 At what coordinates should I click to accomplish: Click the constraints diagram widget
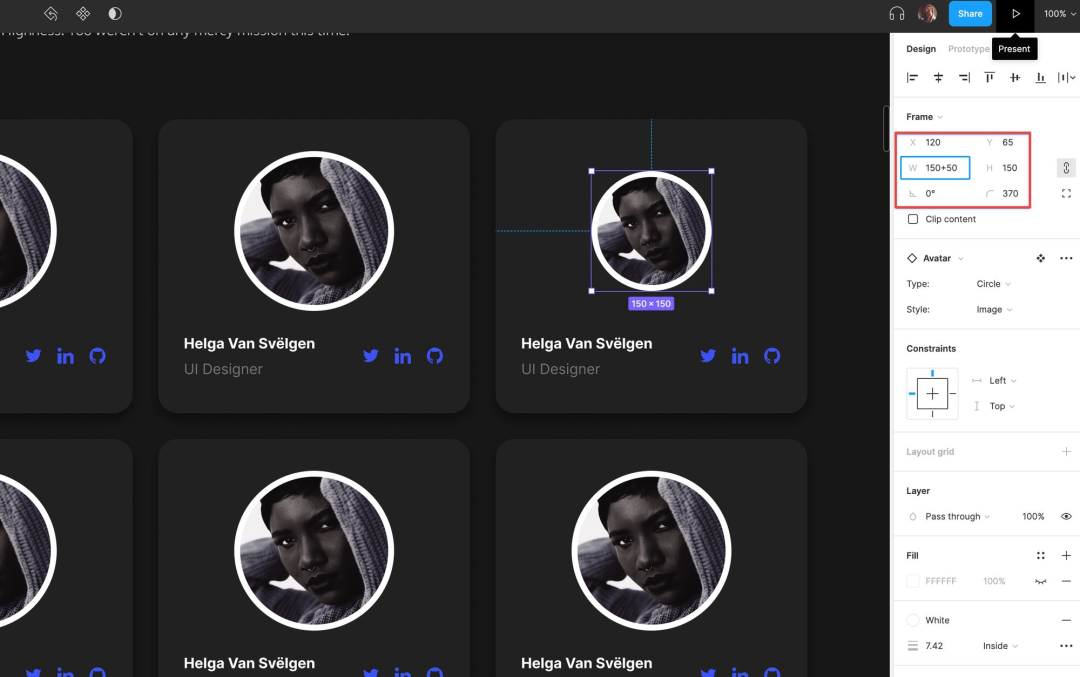932,394
